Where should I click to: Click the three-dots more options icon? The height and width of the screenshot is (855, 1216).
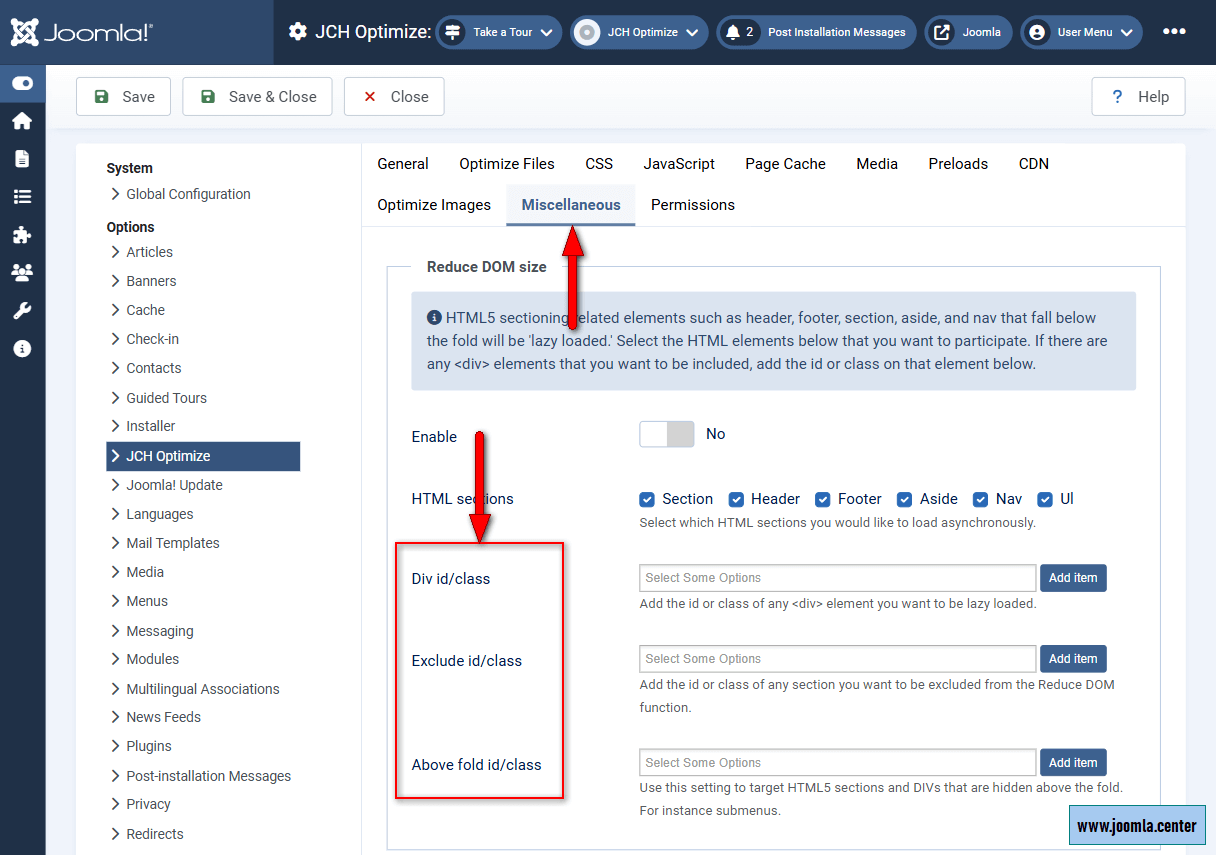(x=1174, y=32)
